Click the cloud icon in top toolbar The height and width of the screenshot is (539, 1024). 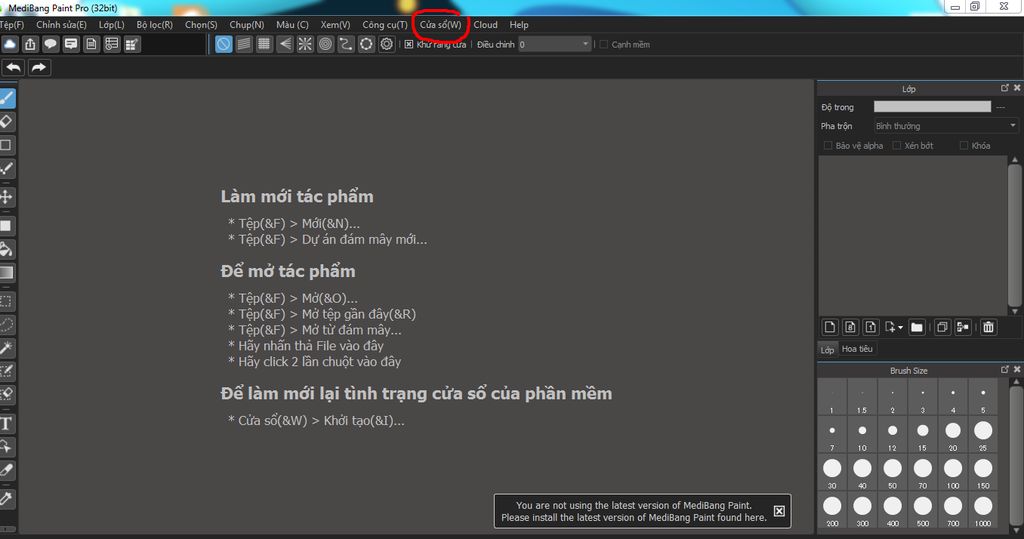click(x=10, y=44)
